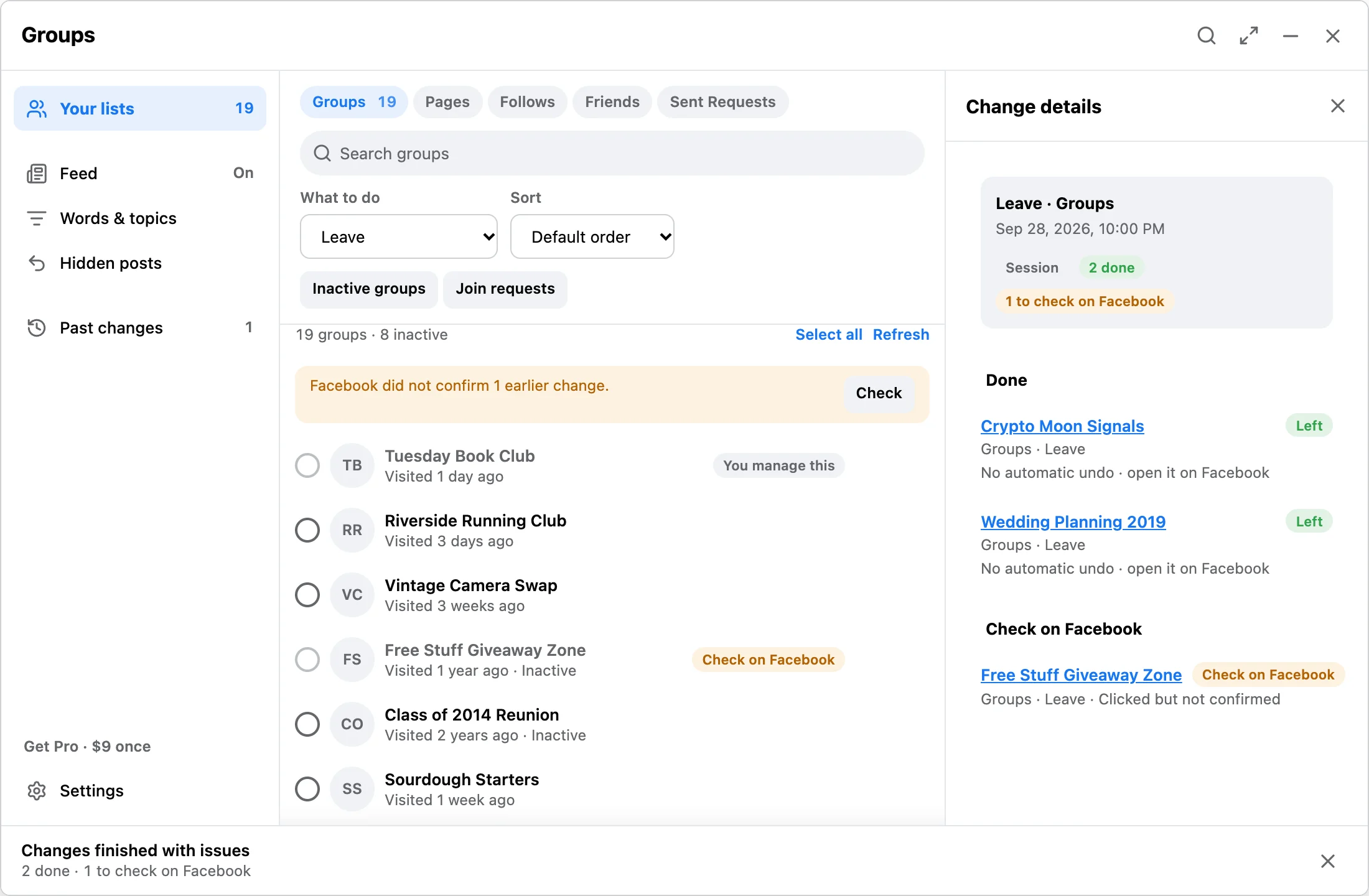The image size is (1369, 896).
Task: Open Hidden posts undo-arrow icon
Action: tap(37, 263)
